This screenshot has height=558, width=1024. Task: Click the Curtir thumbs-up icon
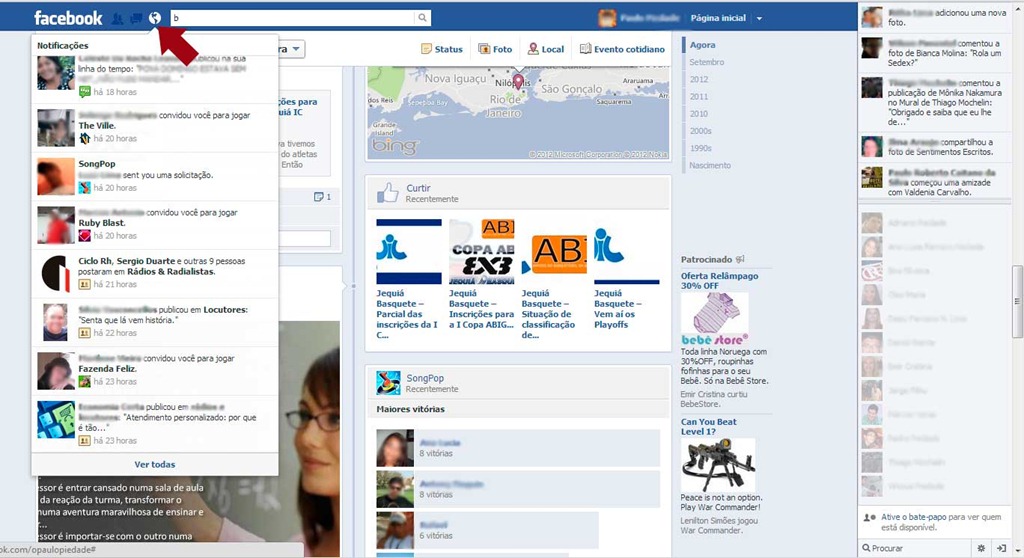tap(387, 193)
